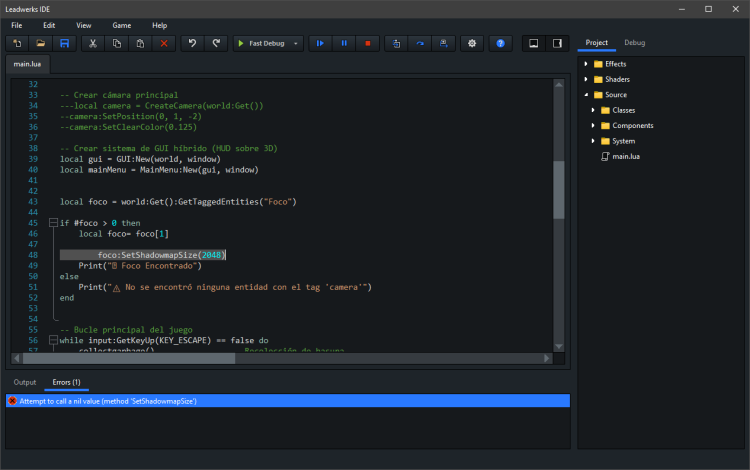Screen dimensions: 750x470
Task: Click the red Stop debugging icon
Action: pyautogui.click(x=368, y=44)
